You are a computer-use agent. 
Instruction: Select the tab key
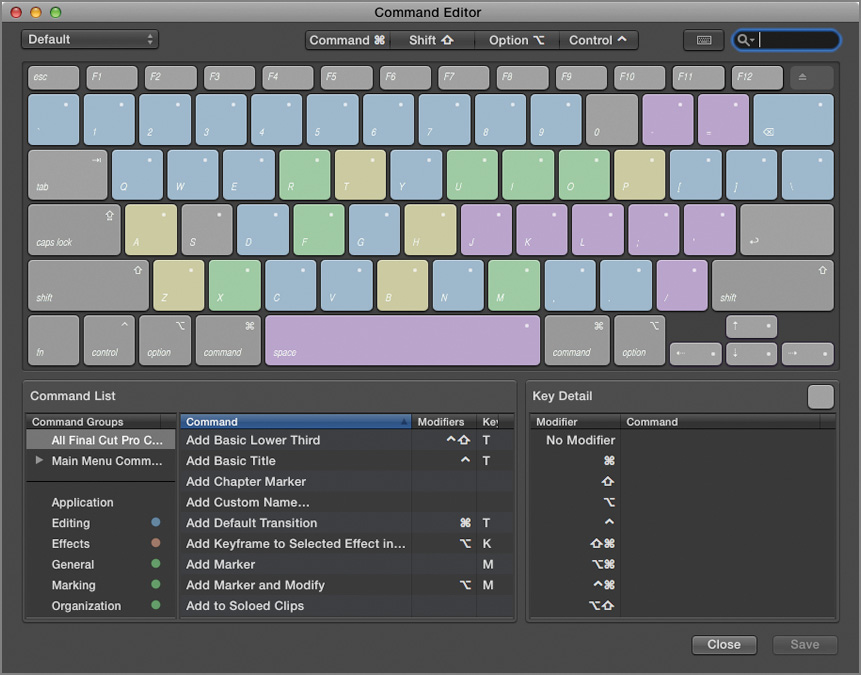(68, 175)
